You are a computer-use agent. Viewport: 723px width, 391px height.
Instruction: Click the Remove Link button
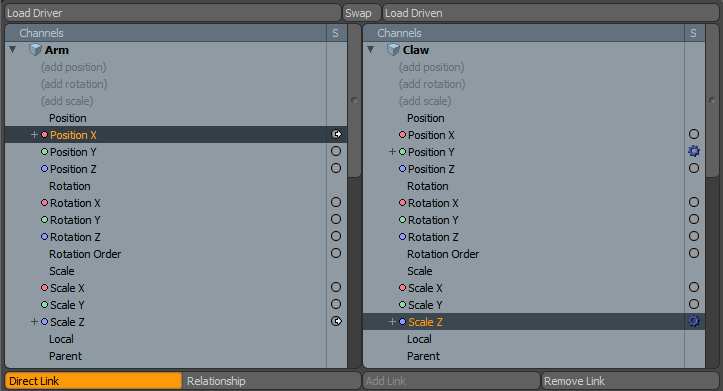pos(630,381)
